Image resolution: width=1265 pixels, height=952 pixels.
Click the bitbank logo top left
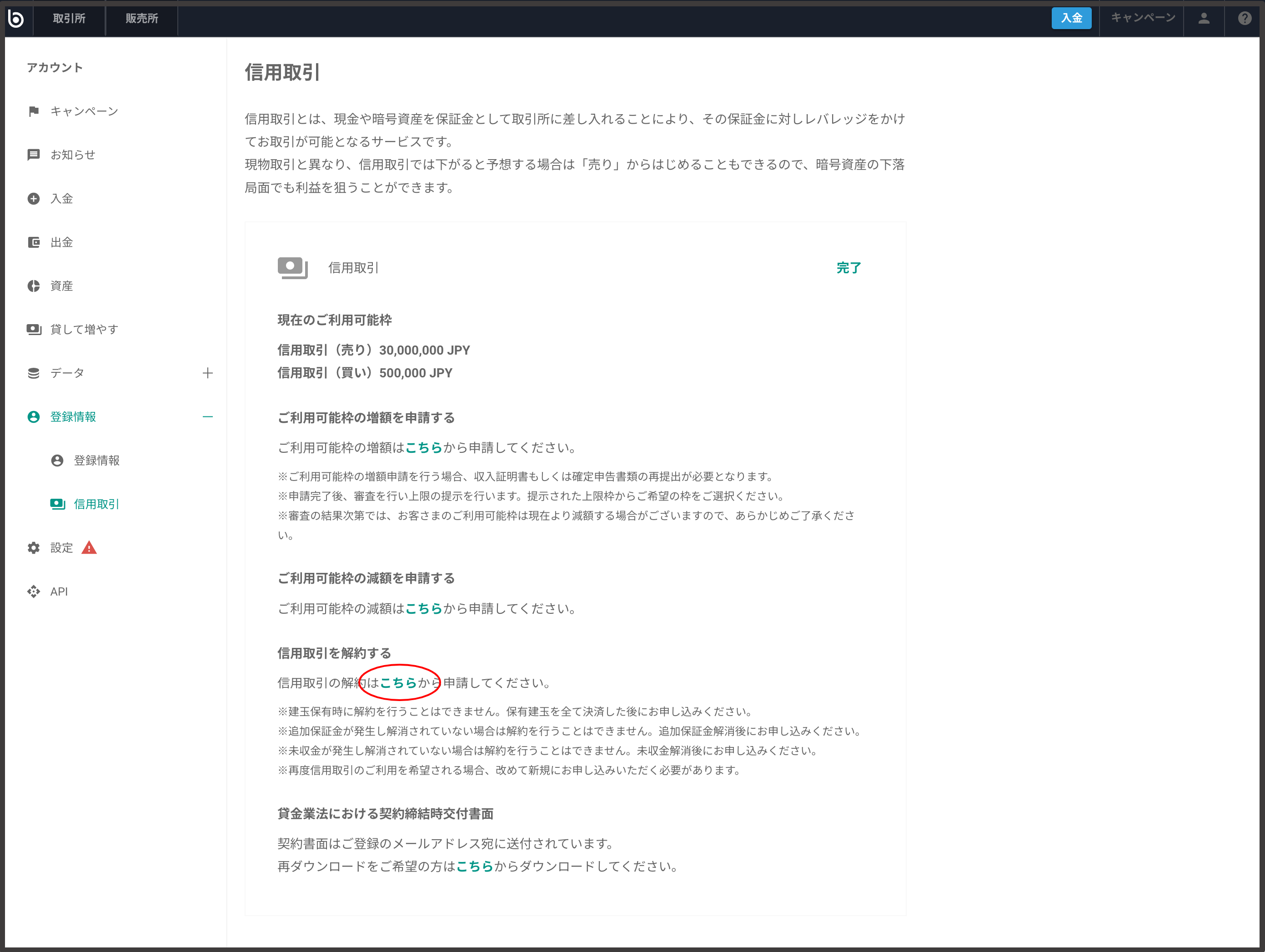[16, 18]
